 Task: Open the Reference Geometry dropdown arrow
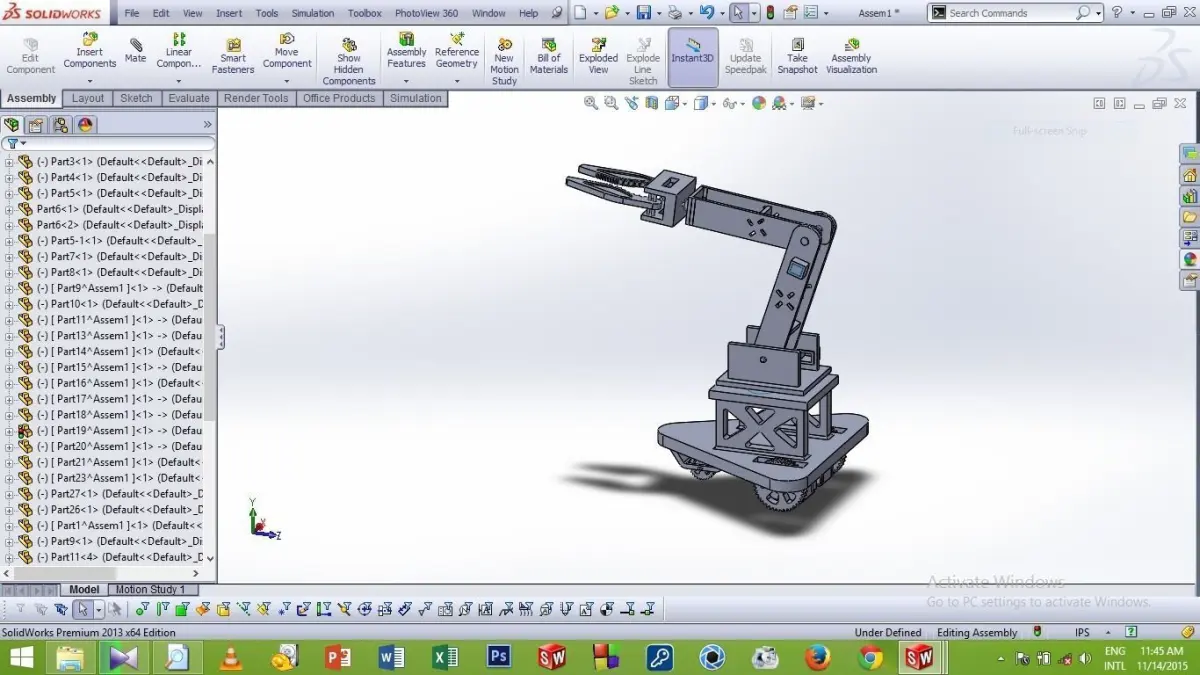point(457,81)
